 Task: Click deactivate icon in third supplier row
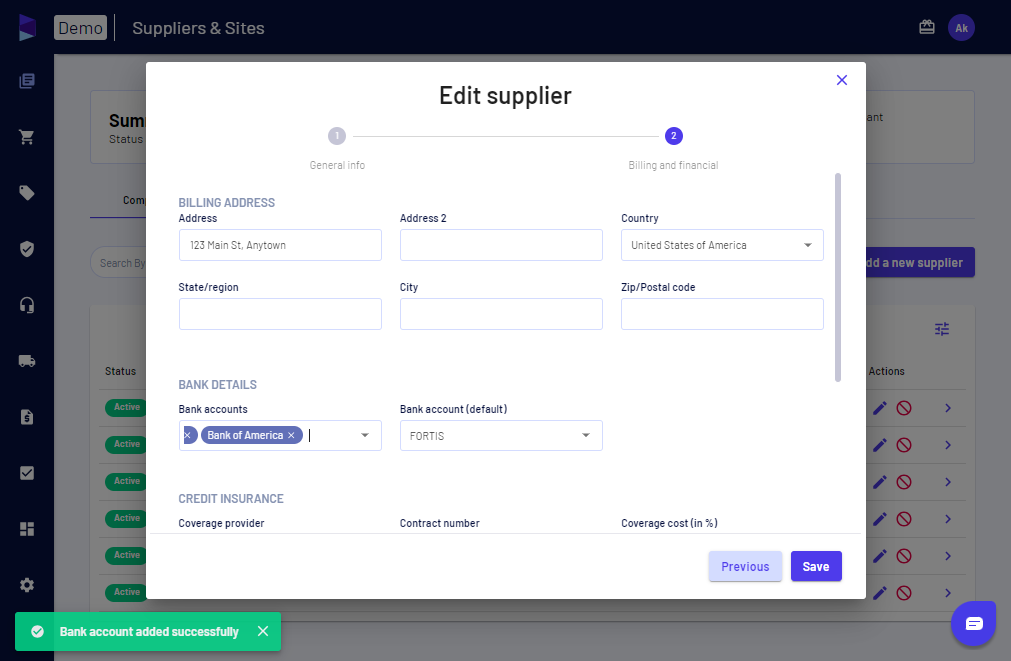point(904,482)
